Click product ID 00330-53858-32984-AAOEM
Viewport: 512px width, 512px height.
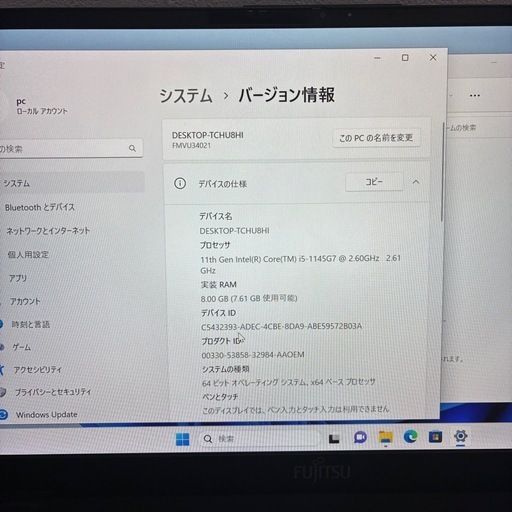tap(253, 355)
